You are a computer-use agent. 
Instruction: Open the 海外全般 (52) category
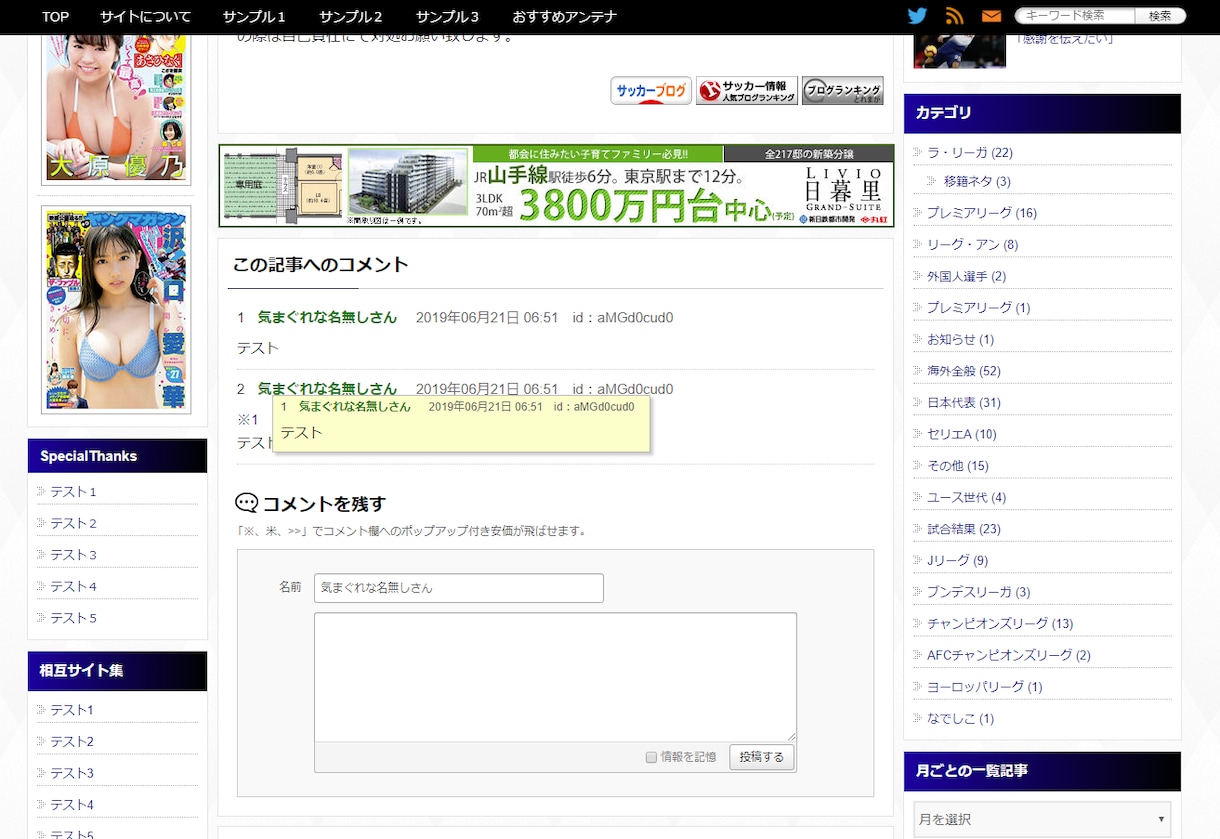(964, 371)
